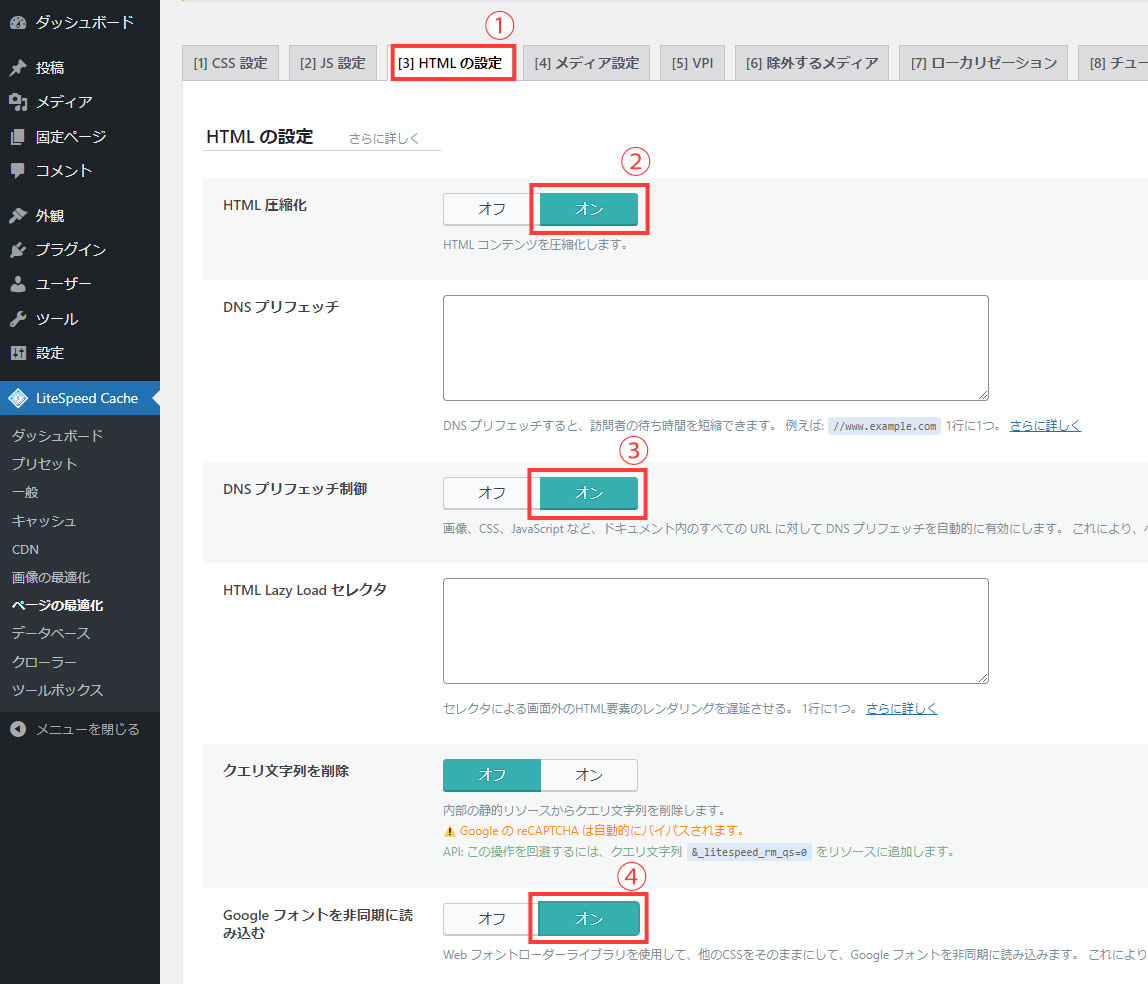Open the プリセット submenu item

click(80, 464)
